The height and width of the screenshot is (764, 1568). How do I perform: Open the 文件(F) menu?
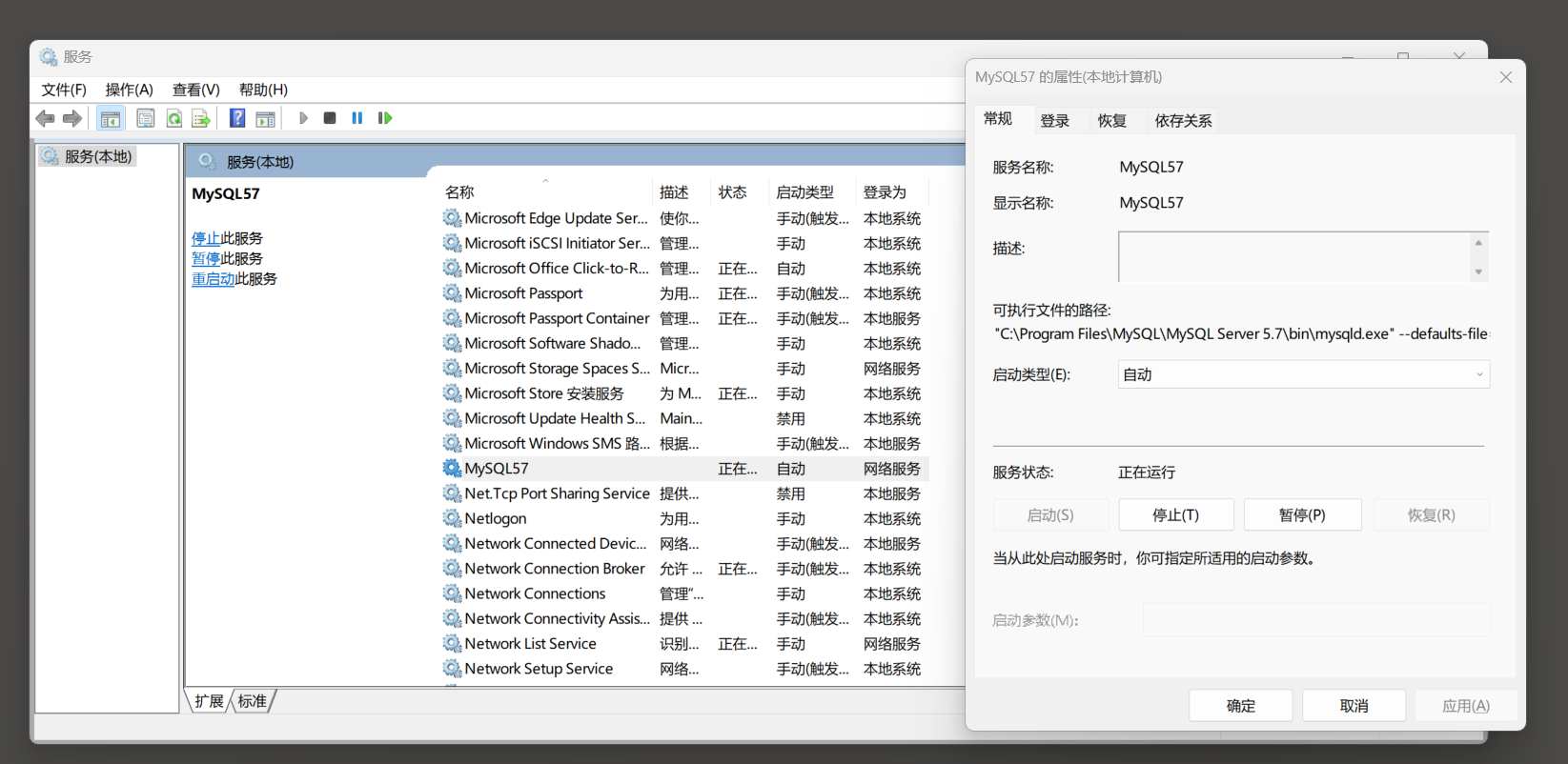click(x=64, y=90)
